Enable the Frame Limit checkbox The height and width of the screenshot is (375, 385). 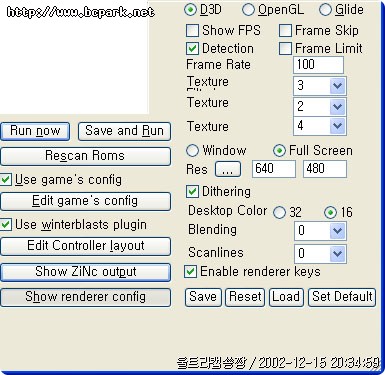pos(285,49)
